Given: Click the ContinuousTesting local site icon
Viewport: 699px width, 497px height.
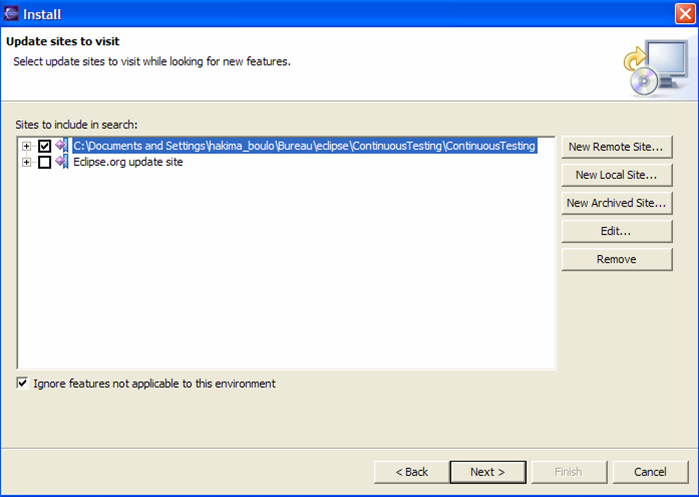Looking at the screenshot, I should pos(62,146).
